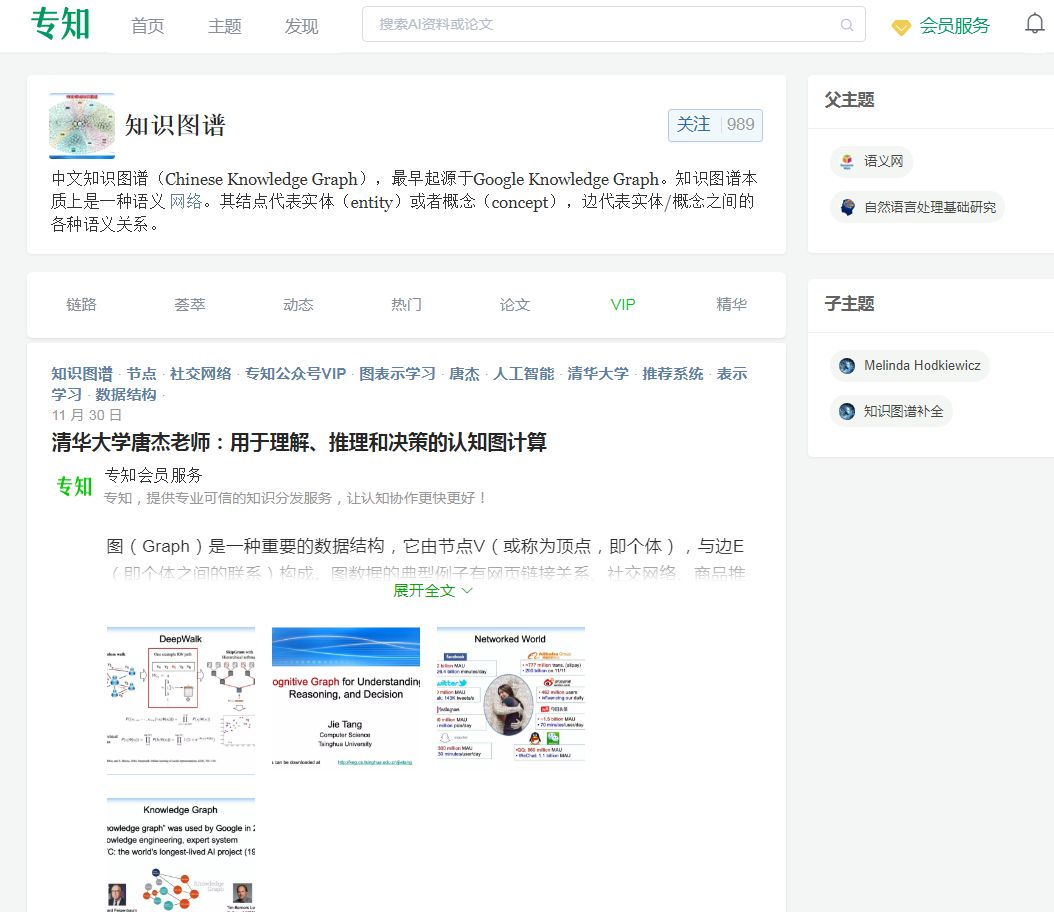Viewport: 1054px width, 912px height.
Task: Open the DeepWalk slide thumbnail
Action: 181,700
